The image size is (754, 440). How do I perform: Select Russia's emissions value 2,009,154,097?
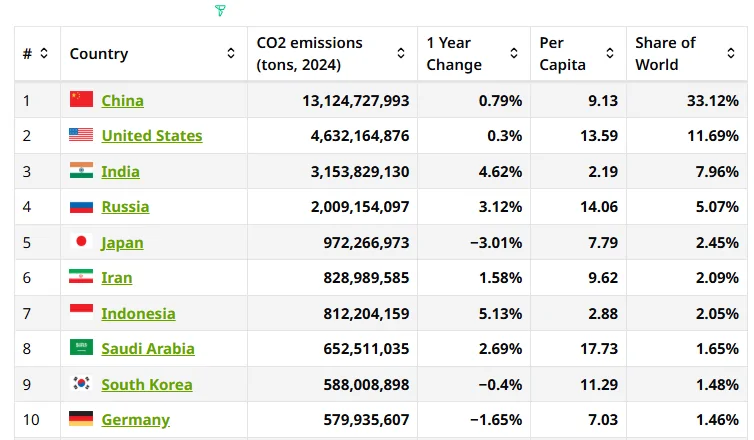360,207
